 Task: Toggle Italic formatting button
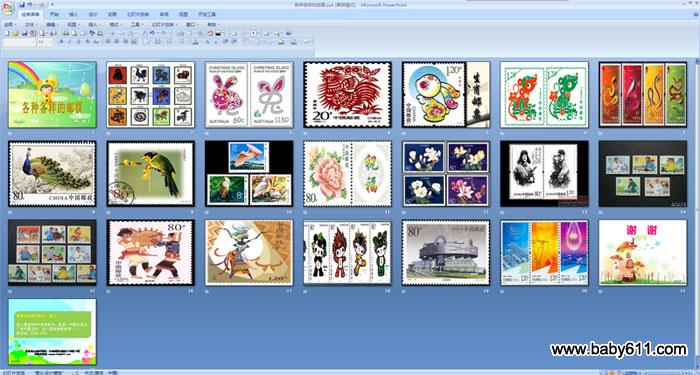(70, 42)
